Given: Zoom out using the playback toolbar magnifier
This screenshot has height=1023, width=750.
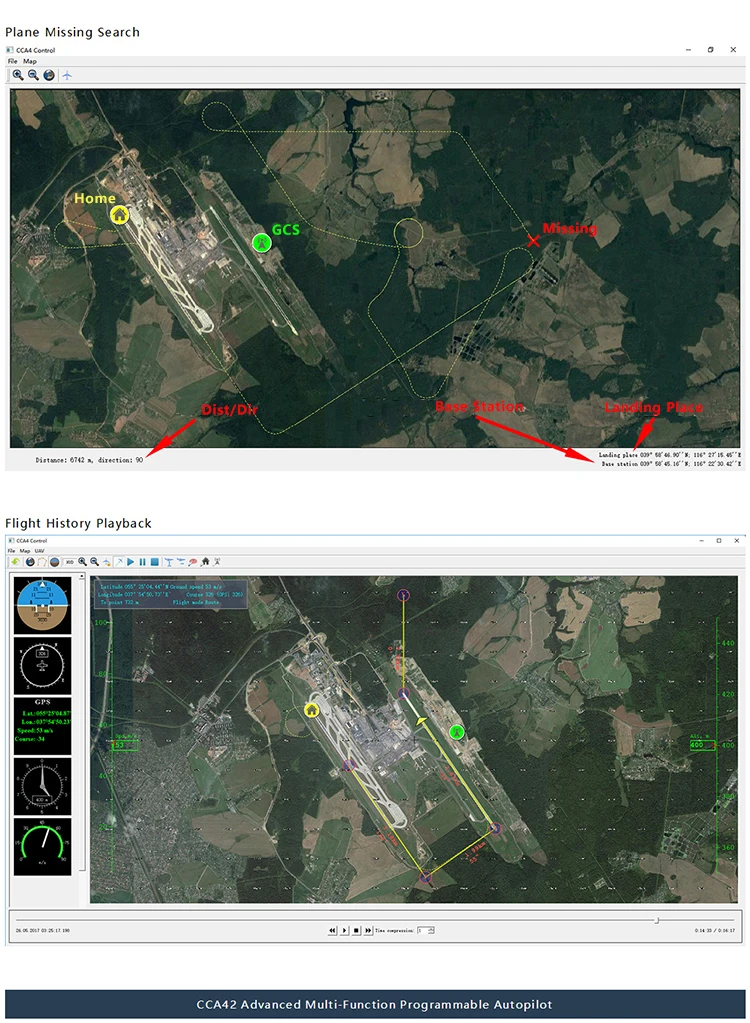Looking at the screenshot, I should click(95, 562).
